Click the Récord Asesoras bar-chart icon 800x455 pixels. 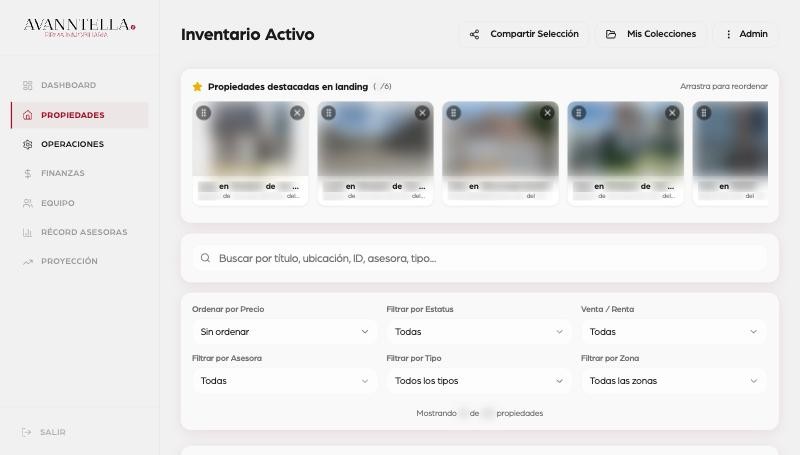tap(28, 233)
